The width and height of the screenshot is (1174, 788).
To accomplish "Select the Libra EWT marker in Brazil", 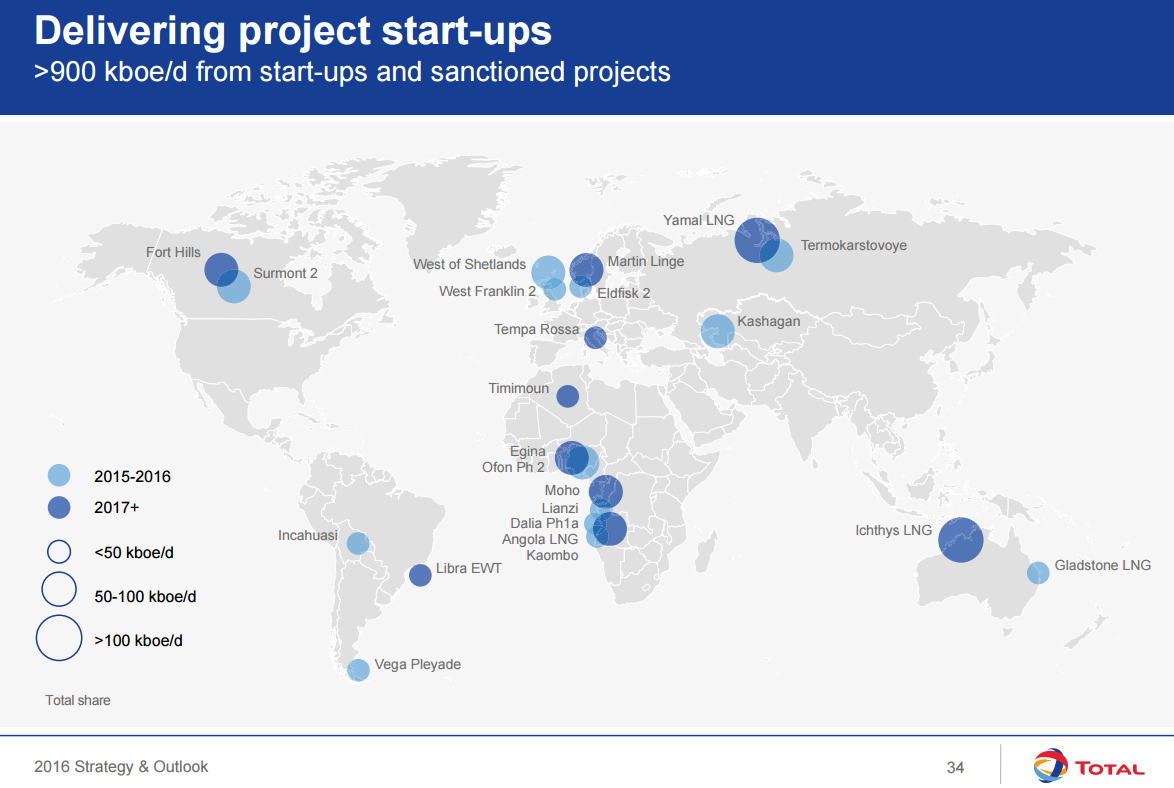I will (419, 574).
